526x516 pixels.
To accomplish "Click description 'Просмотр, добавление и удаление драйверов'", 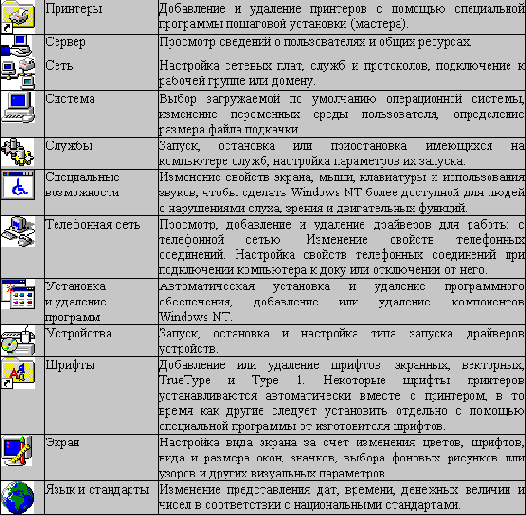I will [x=342, y=247].
